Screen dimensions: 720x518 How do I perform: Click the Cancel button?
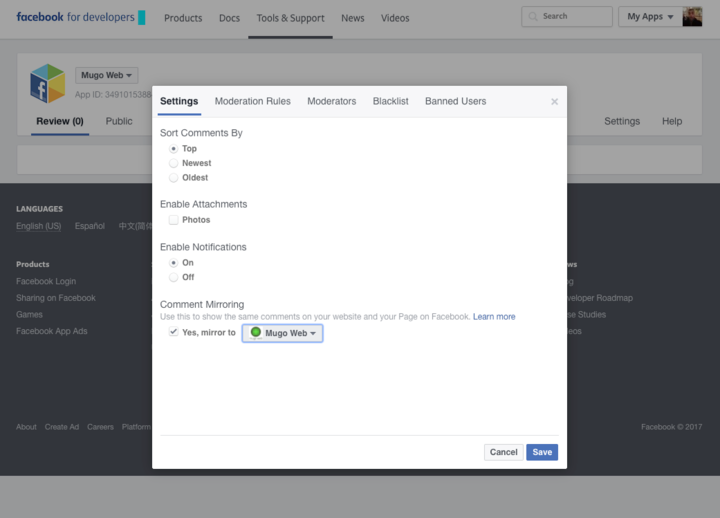[x=503, y=452]
